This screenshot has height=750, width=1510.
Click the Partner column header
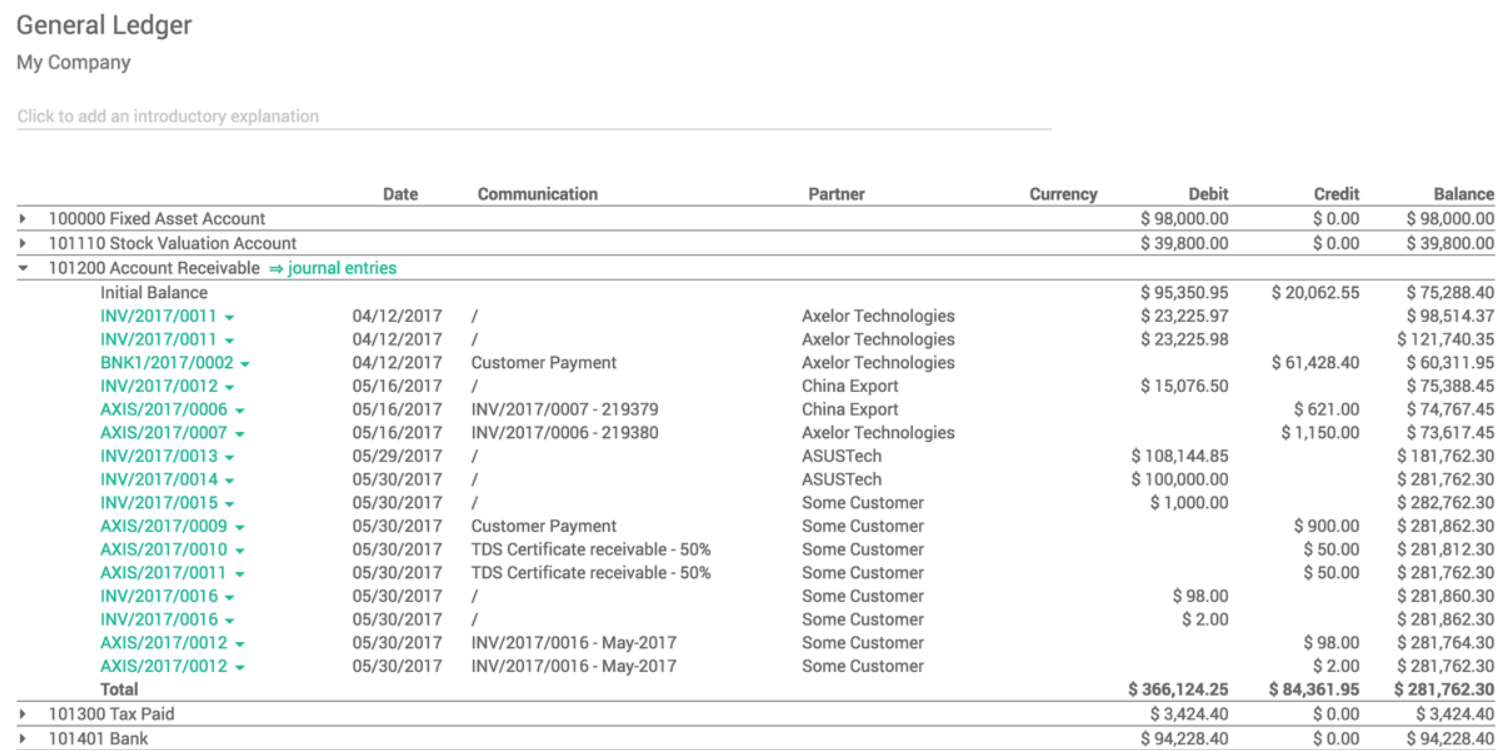[837, 194]
